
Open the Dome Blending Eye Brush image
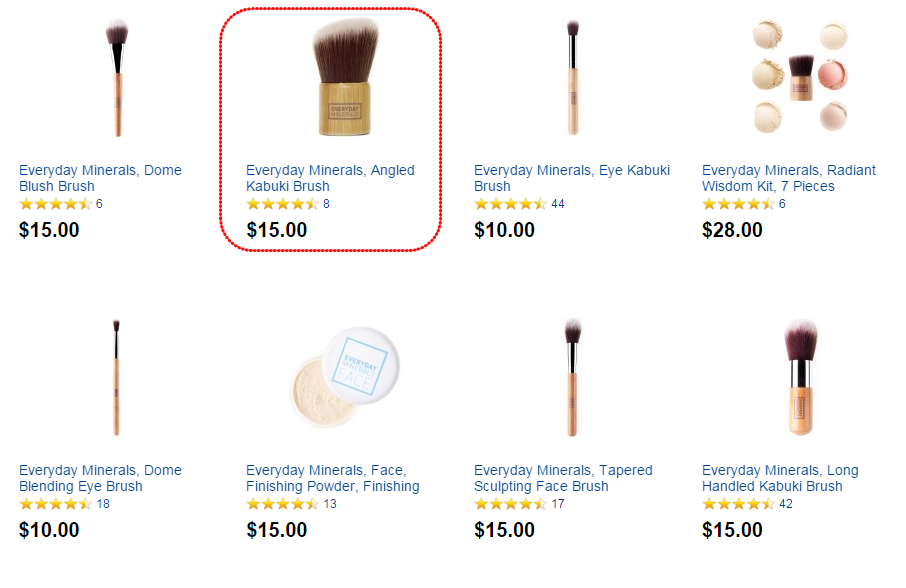(x=116, y=377)
